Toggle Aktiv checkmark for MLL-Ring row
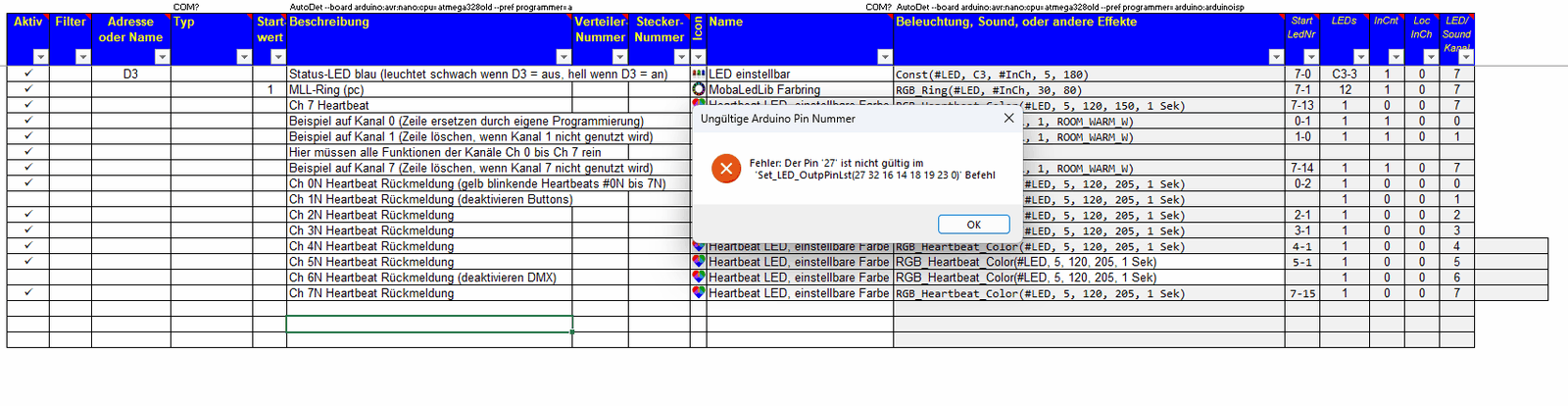 27,89
